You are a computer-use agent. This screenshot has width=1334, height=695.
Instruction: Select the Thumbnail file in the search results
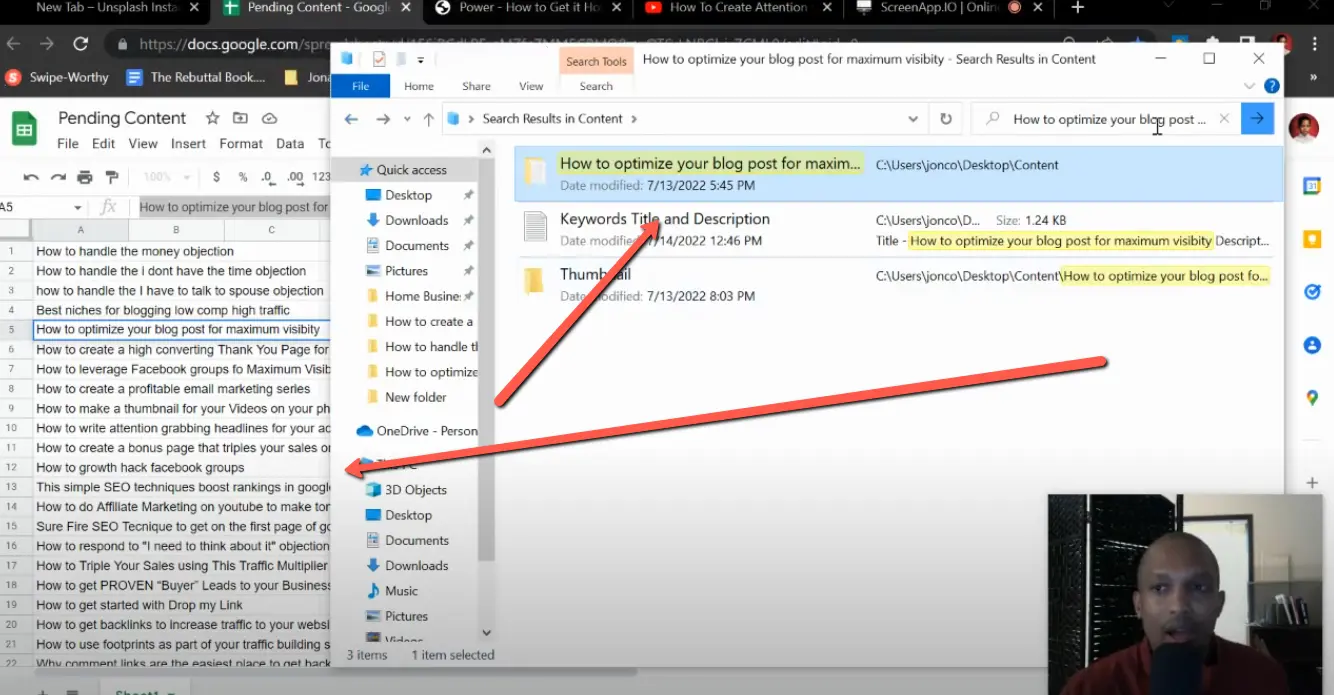pyautogui.click(x=596, y=273)
